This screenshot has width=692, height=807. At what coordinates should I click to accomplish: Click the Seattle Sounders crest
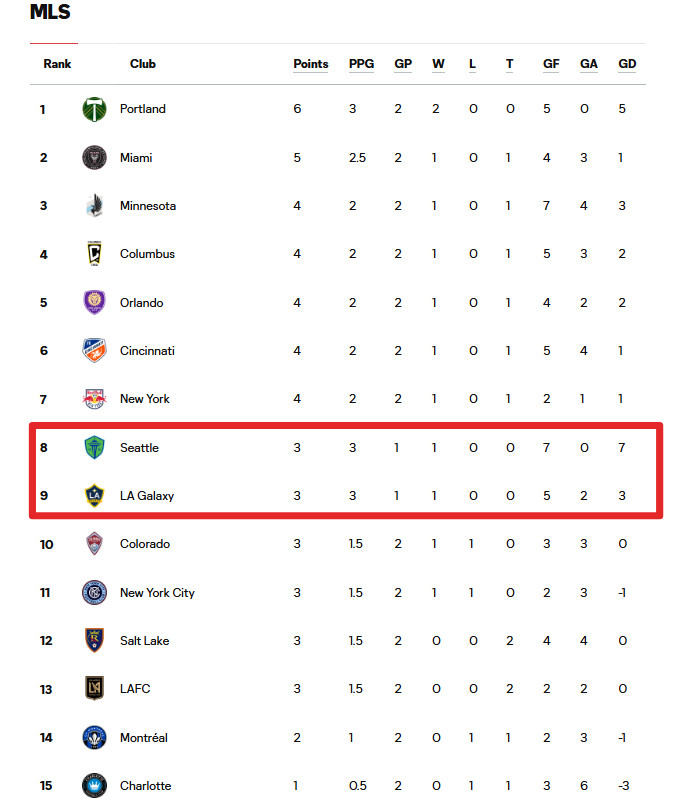pyautogui.click(x=94, y=447)
